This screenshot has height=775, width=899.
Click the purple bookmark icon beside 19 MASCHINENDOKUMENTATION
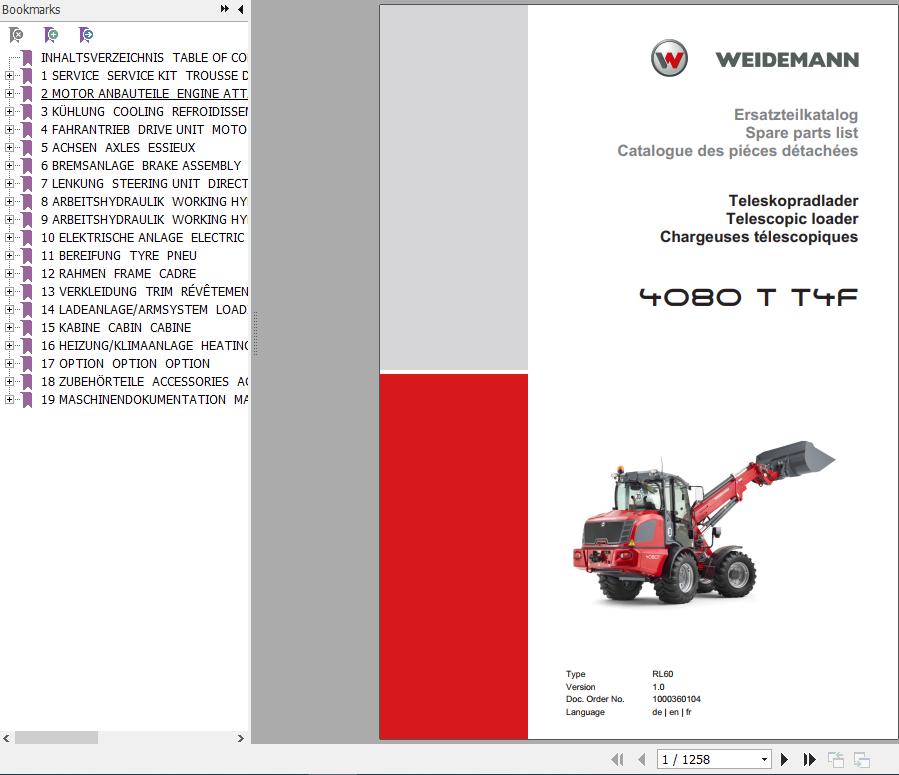pyautogui.click(x=27, y=400)
